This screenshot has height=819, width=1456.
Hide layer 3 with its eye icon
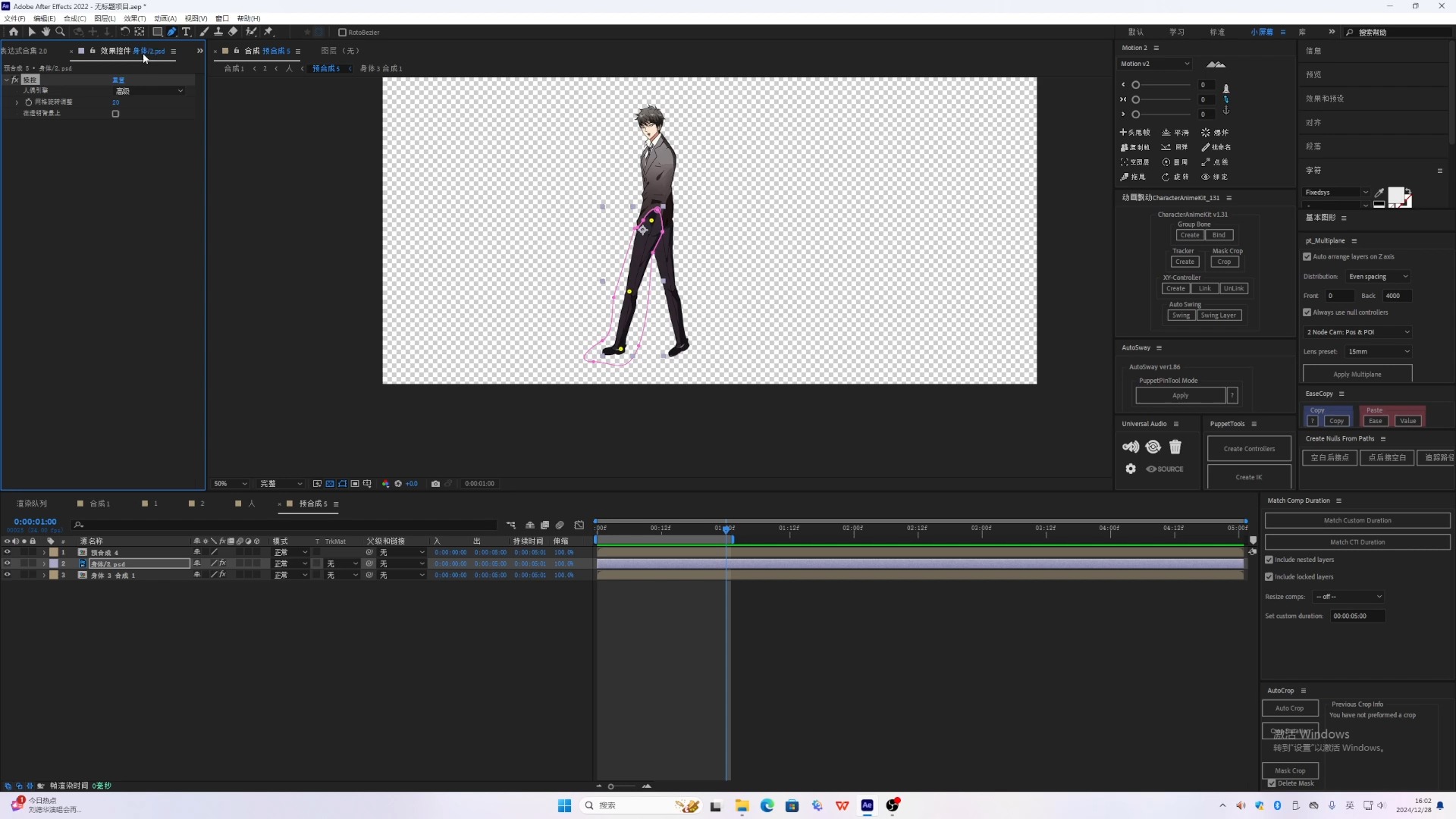pos(7,576)
